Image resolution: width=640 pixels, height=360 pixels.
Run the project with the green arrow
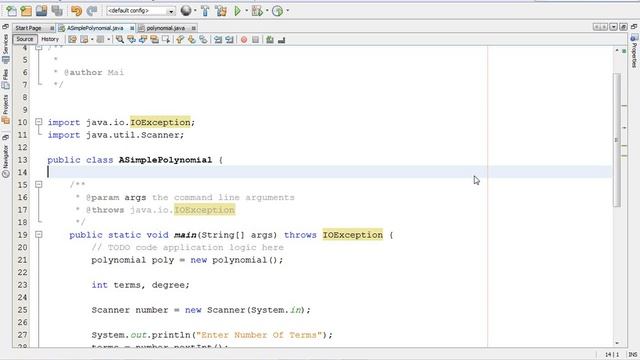tap(237, 11)
